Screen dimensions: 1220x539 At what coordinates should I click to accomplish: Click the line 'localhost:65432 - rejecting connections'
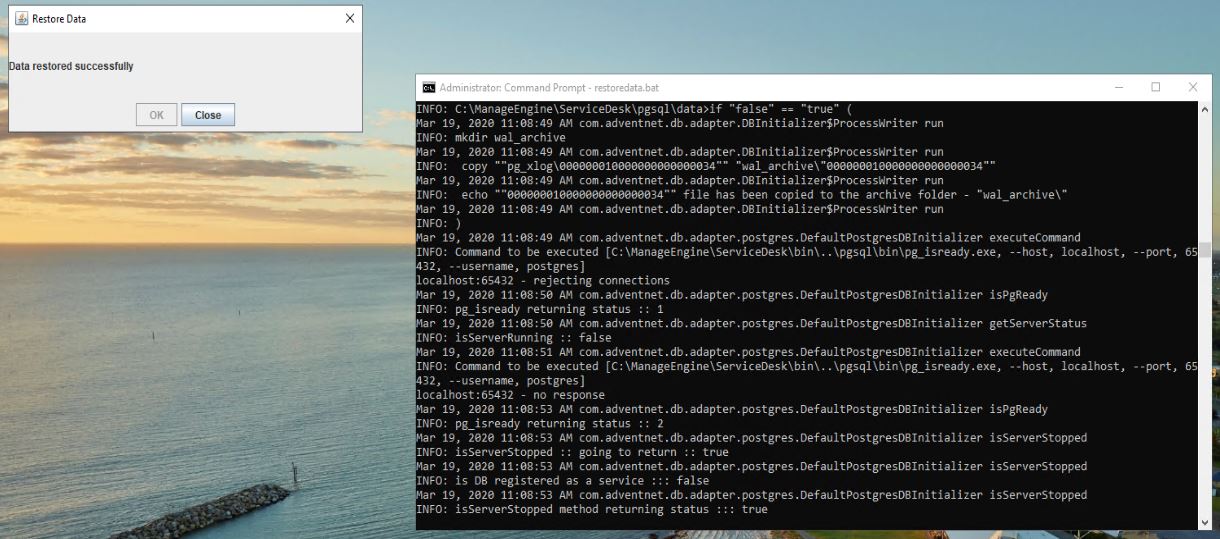coord(543,281)
